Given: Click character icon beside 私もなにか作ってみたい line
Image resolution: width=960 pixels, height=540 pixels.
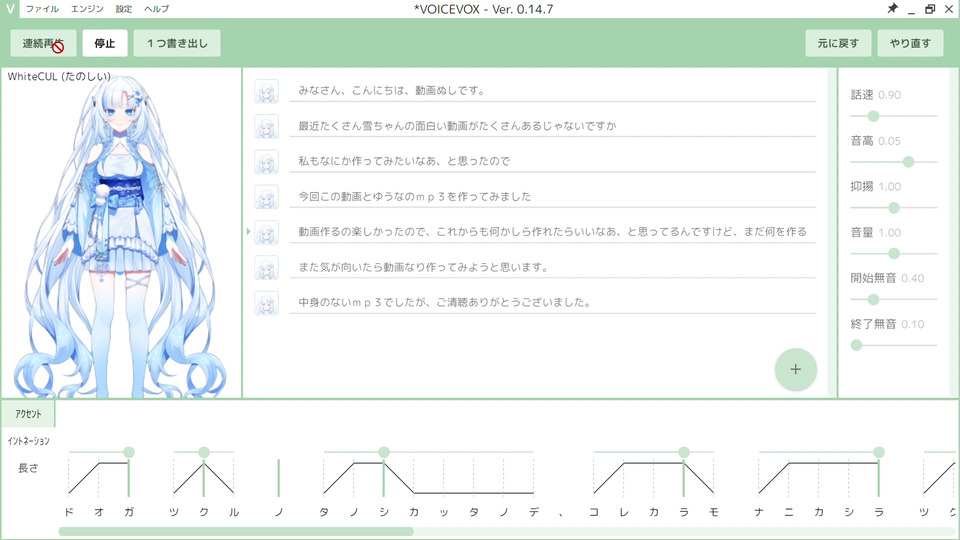Looking at the screenshot, I should (x=266, y=162).
